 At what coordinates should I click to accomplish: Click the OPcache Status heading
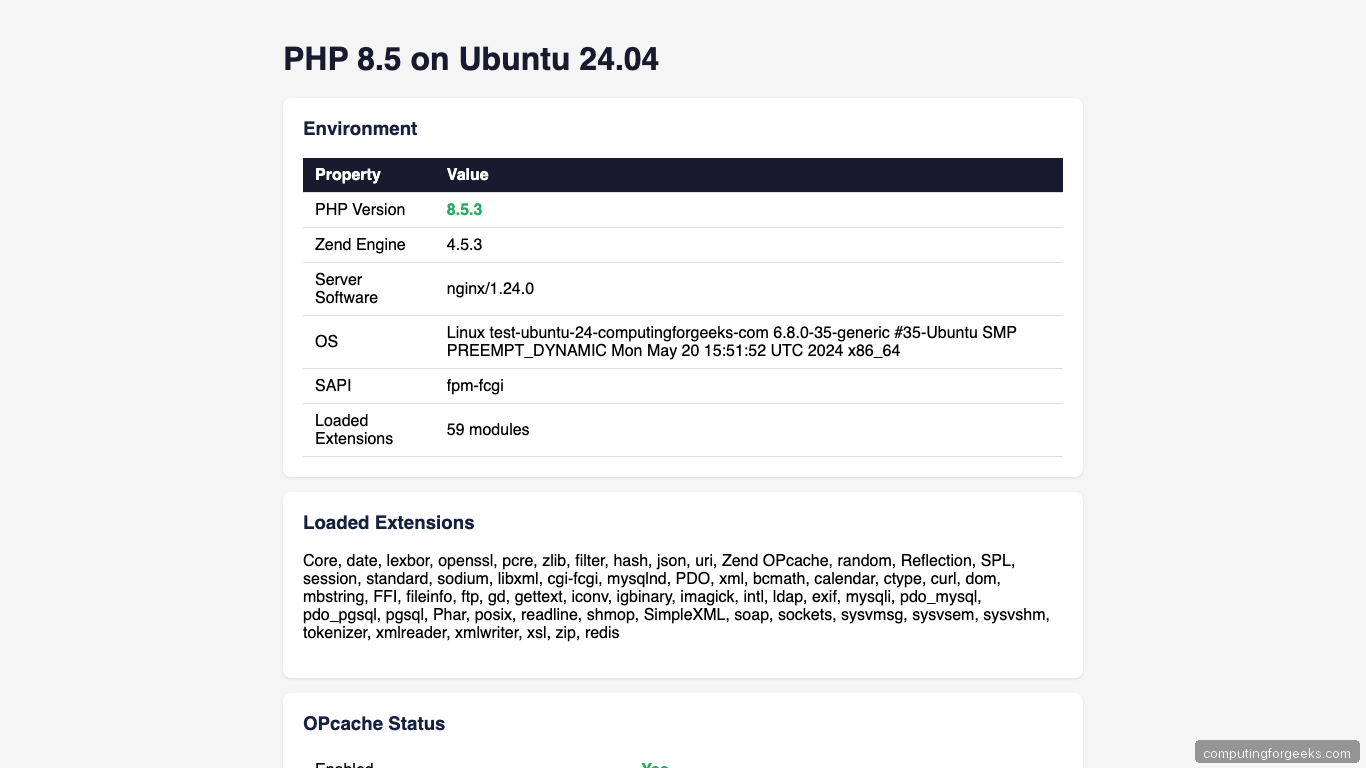point(374,723)
